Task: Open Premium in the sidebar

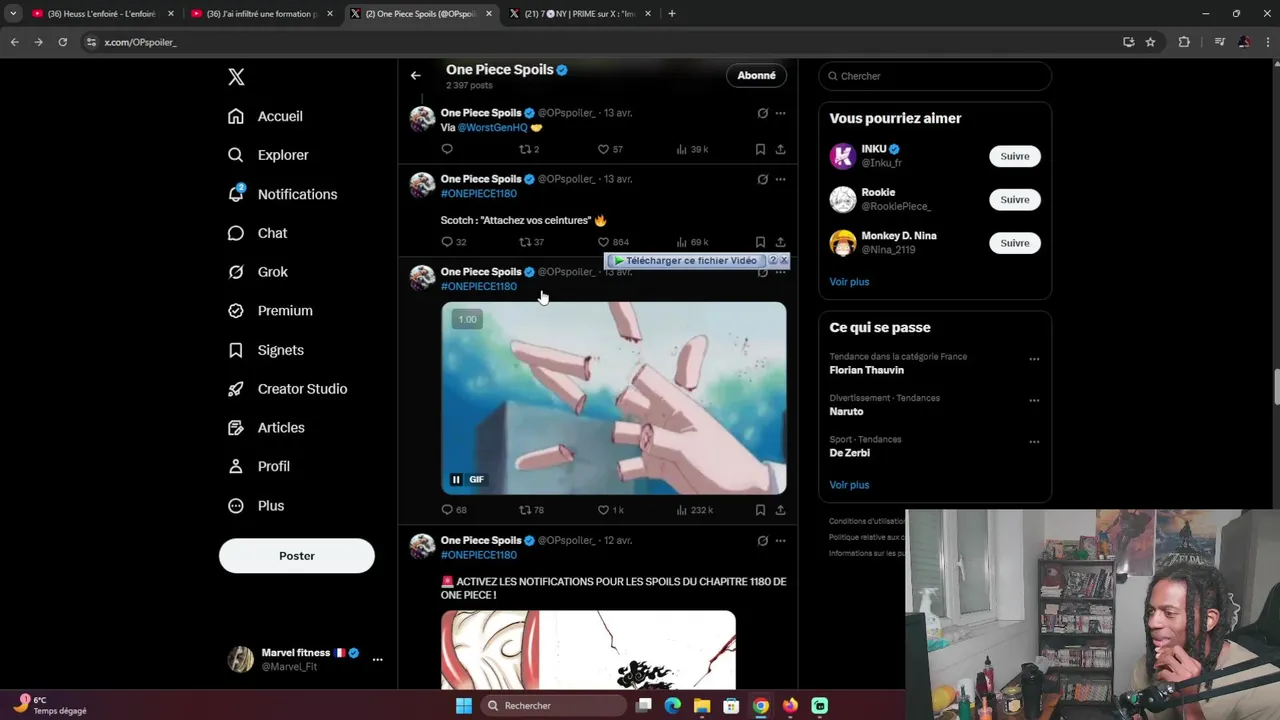Action: pyautogui.click(x=270, y=311)
